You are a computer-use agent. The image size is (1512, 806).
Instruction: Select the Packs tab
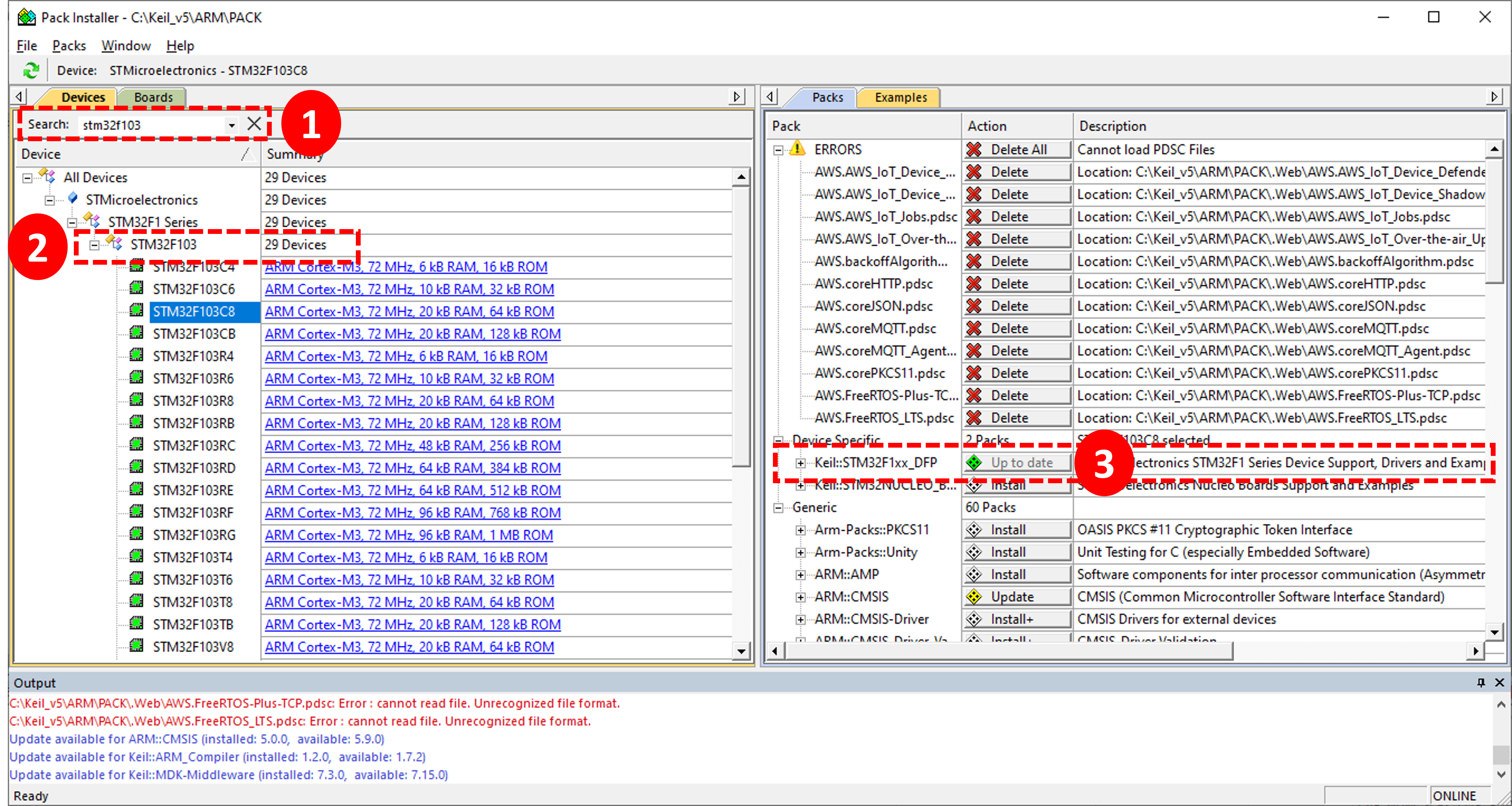(827, 97)
